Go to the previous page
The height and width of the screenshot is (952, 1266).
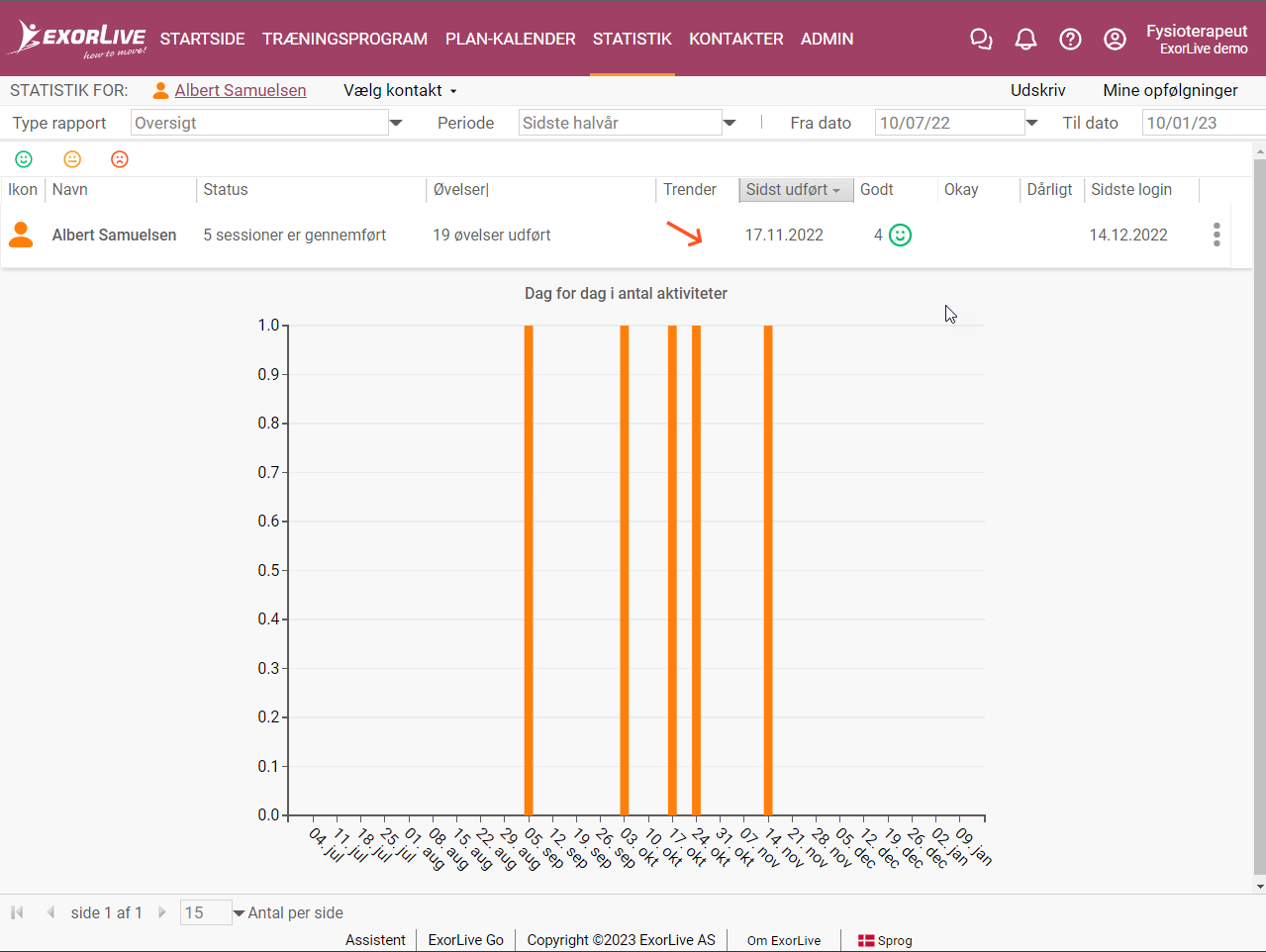click(49, 912)
